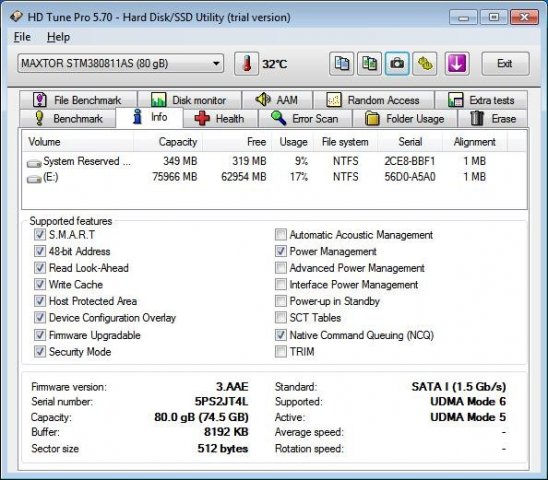The width and height of the screenshot is (548, 480).
Task: Toggle the Host Protected Area checkbox
Action: click(39, 301)
